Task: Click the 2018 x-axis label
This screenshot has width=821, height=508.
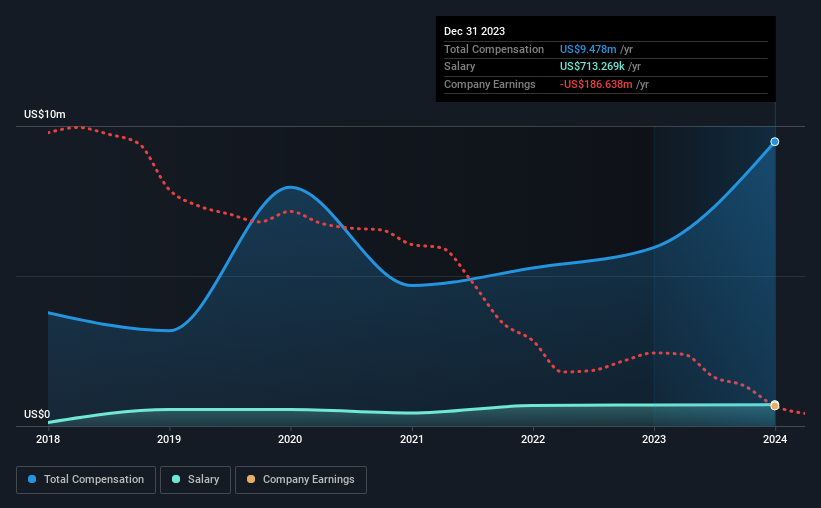Action: tap(48, 439)
